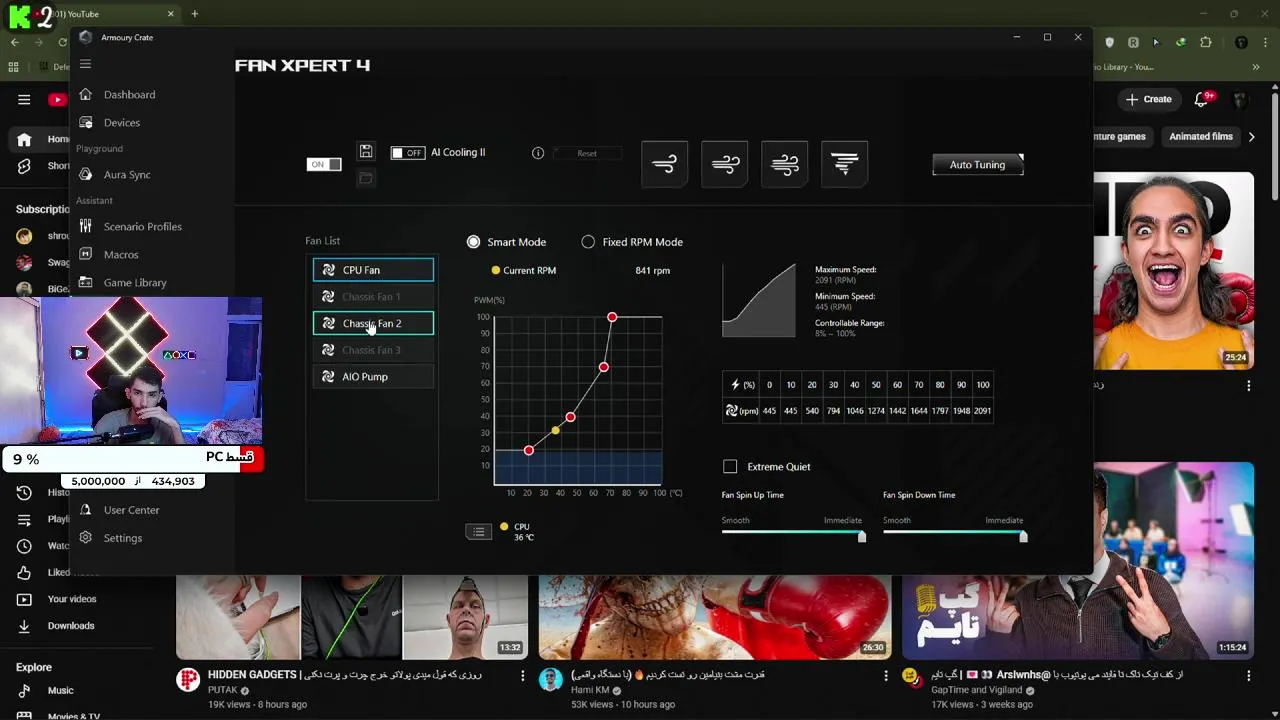Open the 25:24 video thumbnail
Image resolution: width=1280 pixels, height=720 pixels.
click(1174, 270)
